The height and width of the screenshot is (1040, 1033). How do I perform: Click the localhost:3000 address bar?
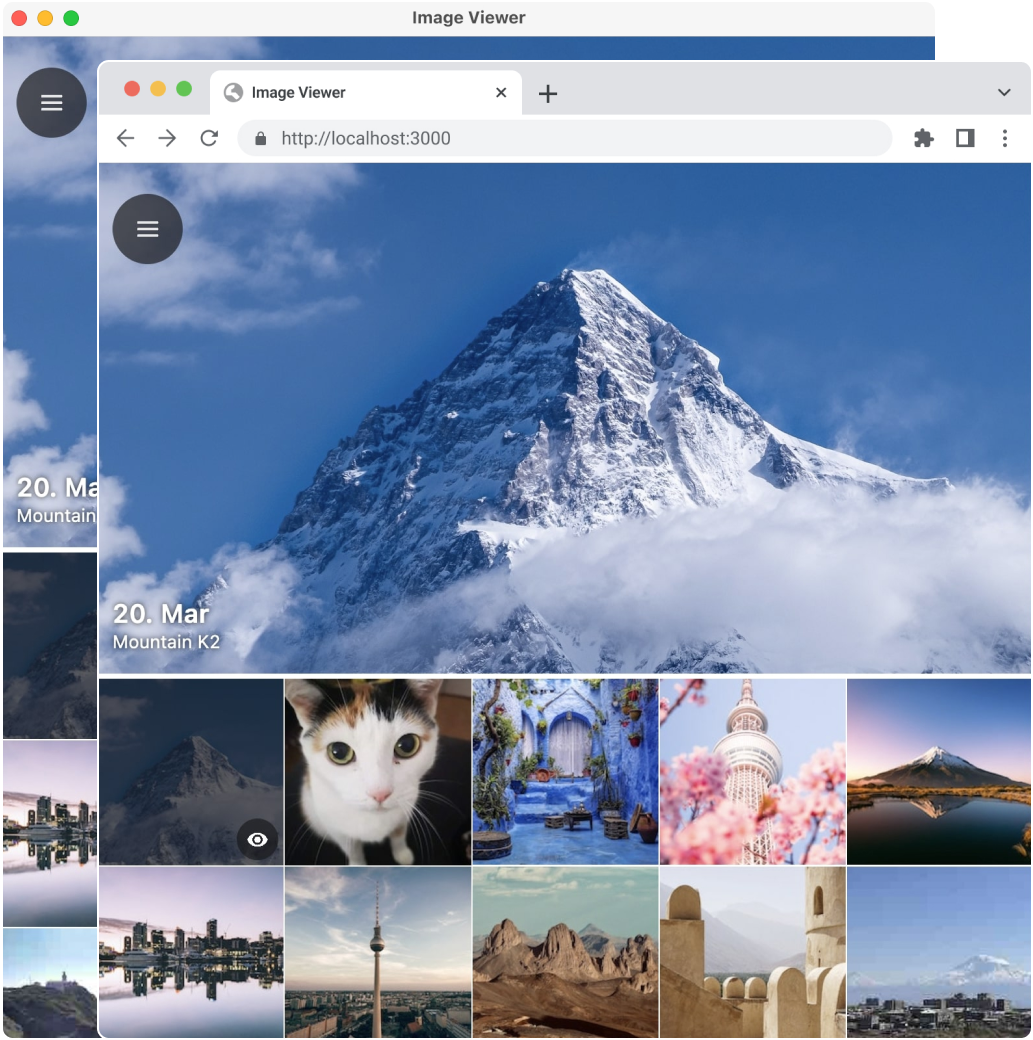coord(565,138)
